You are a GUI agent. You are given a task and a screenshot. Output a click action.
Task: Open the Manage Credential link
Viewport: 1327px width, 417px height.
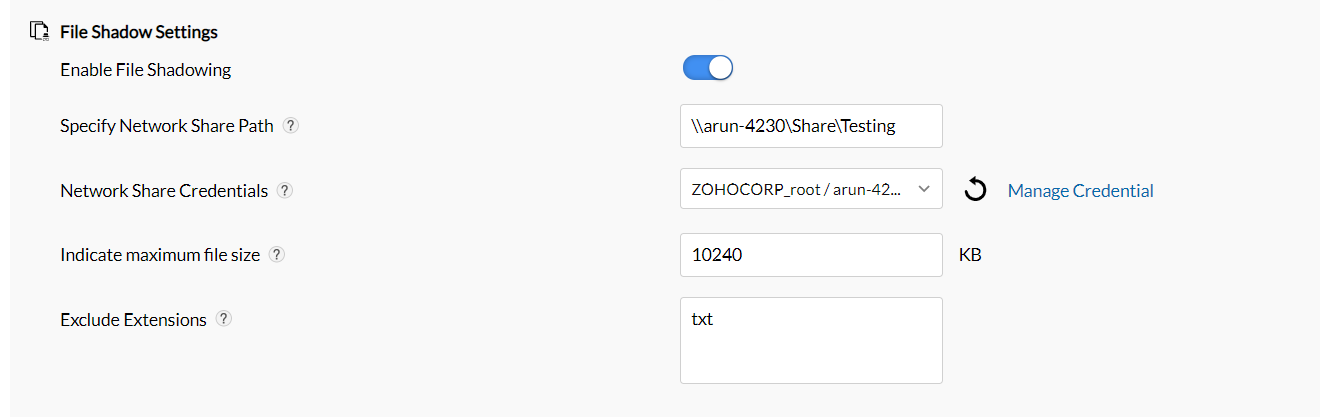(1080, 190)
